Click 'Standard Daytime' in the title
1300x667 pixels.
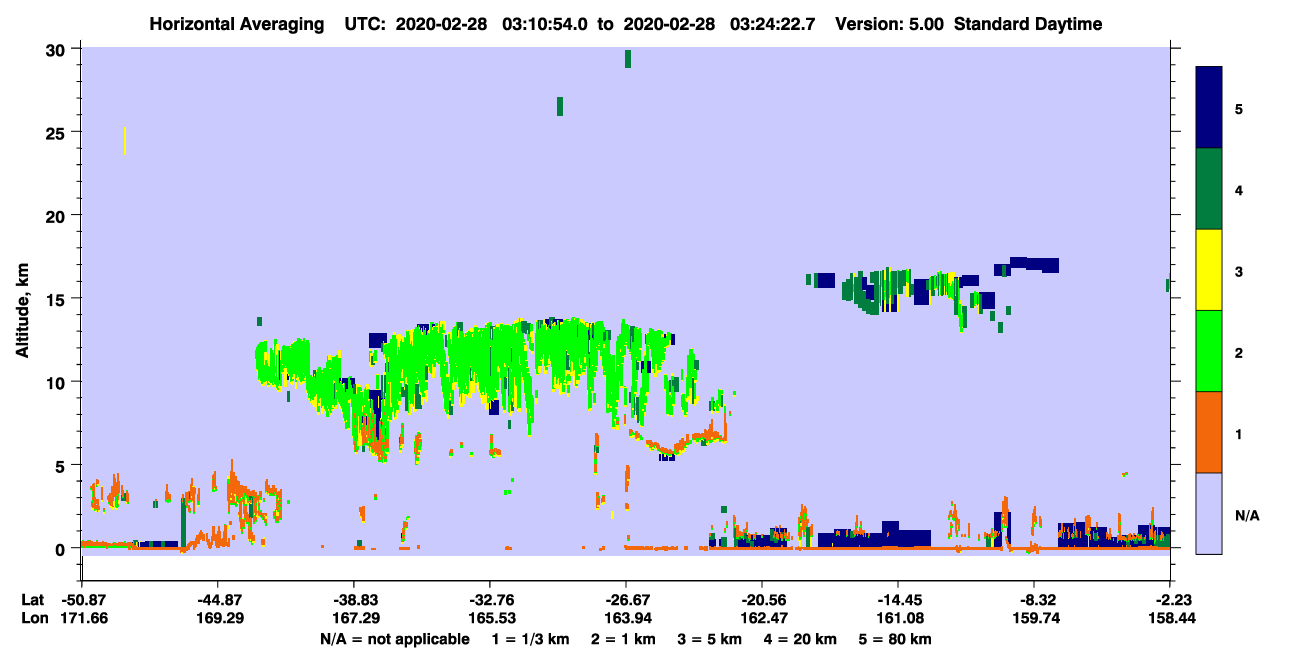(1028, 24)
